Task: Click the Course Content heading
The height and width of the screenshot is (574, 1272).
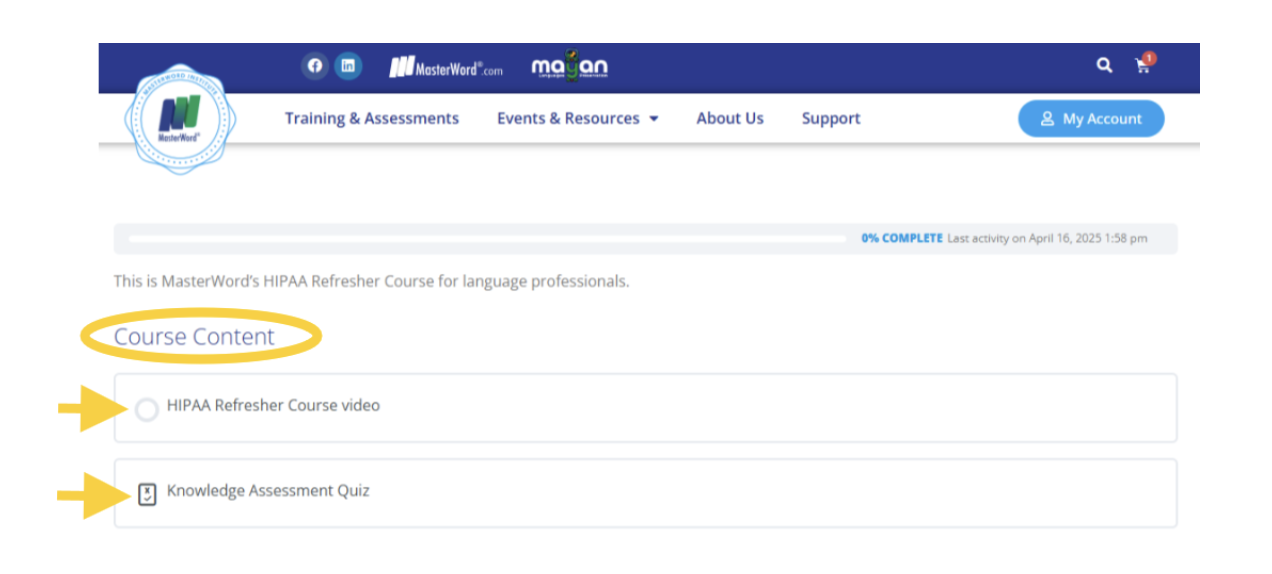Action: 194,337
